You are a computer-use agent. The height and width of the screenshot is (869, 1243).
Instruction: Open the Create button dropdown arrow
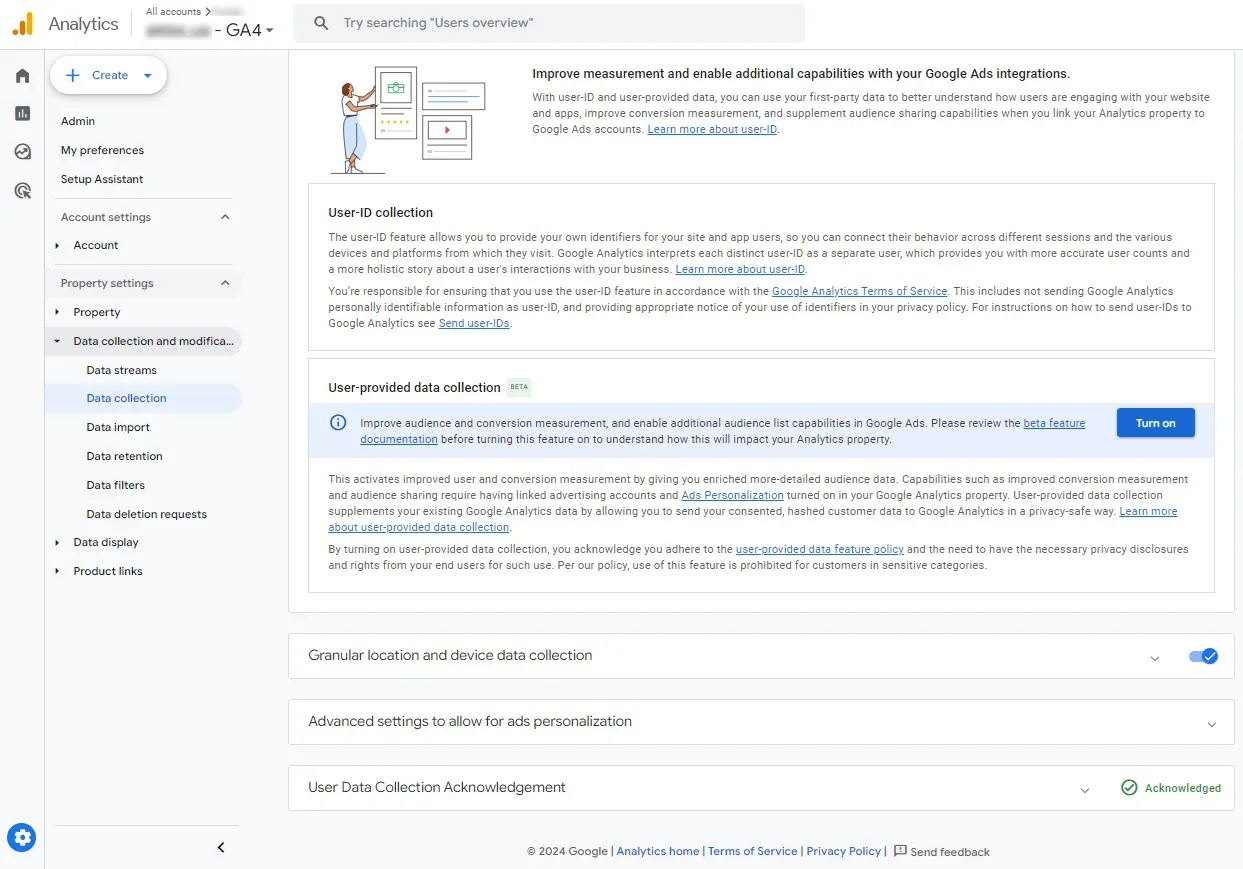(x=148, y=75)
